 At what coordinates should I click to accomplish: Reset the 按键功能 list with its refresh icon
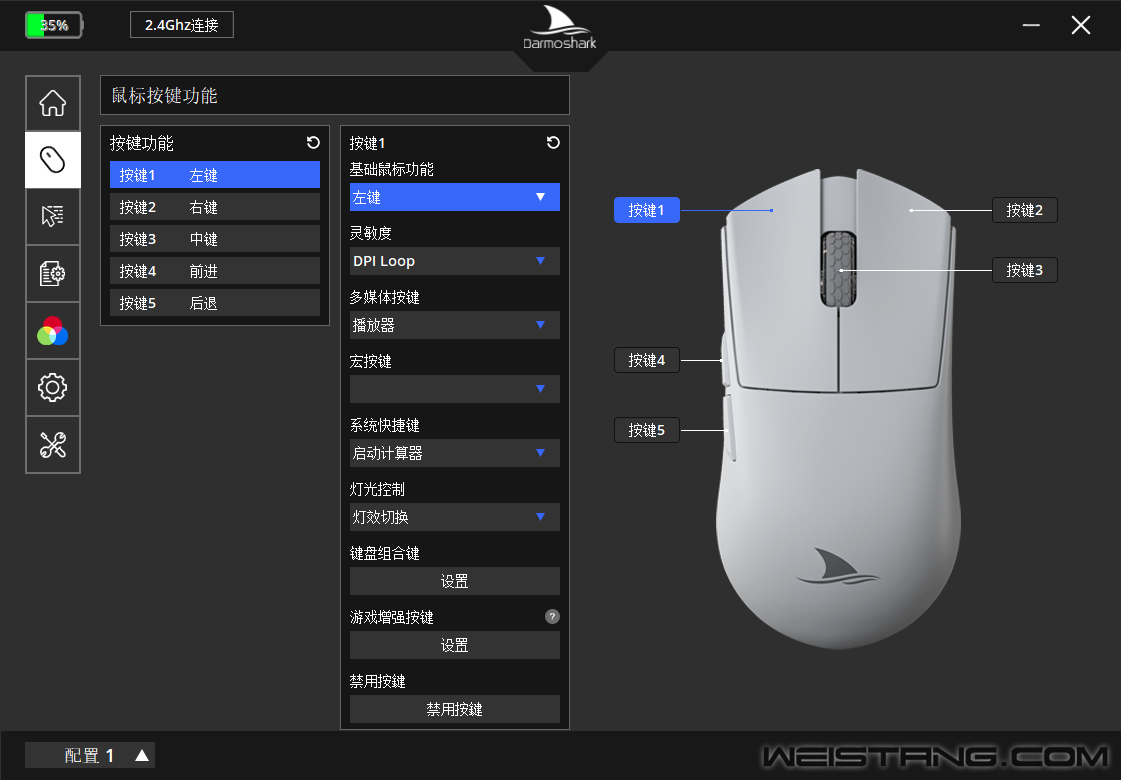click(x=313, y=142)
